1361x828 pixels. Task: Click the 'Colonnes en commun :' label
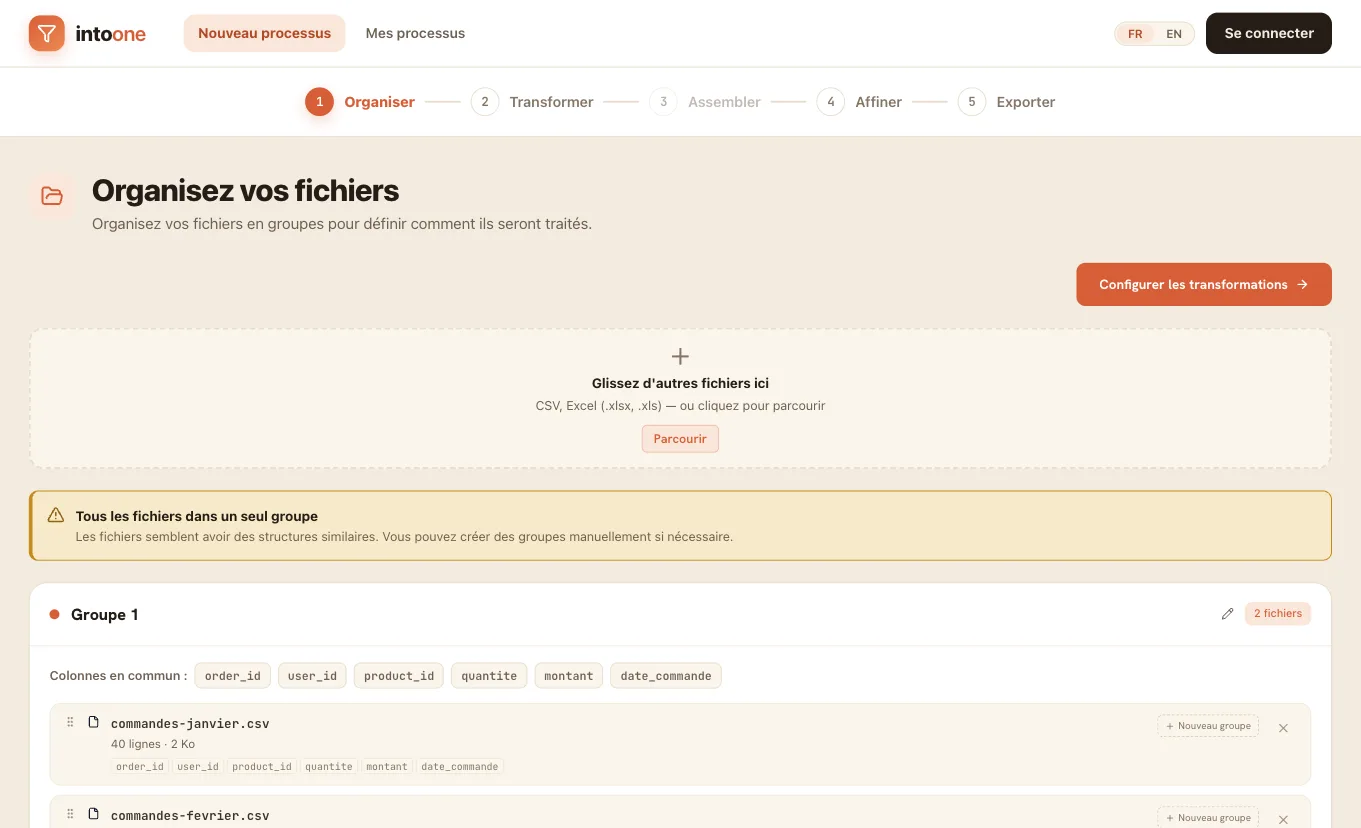(x=118, y=676)
